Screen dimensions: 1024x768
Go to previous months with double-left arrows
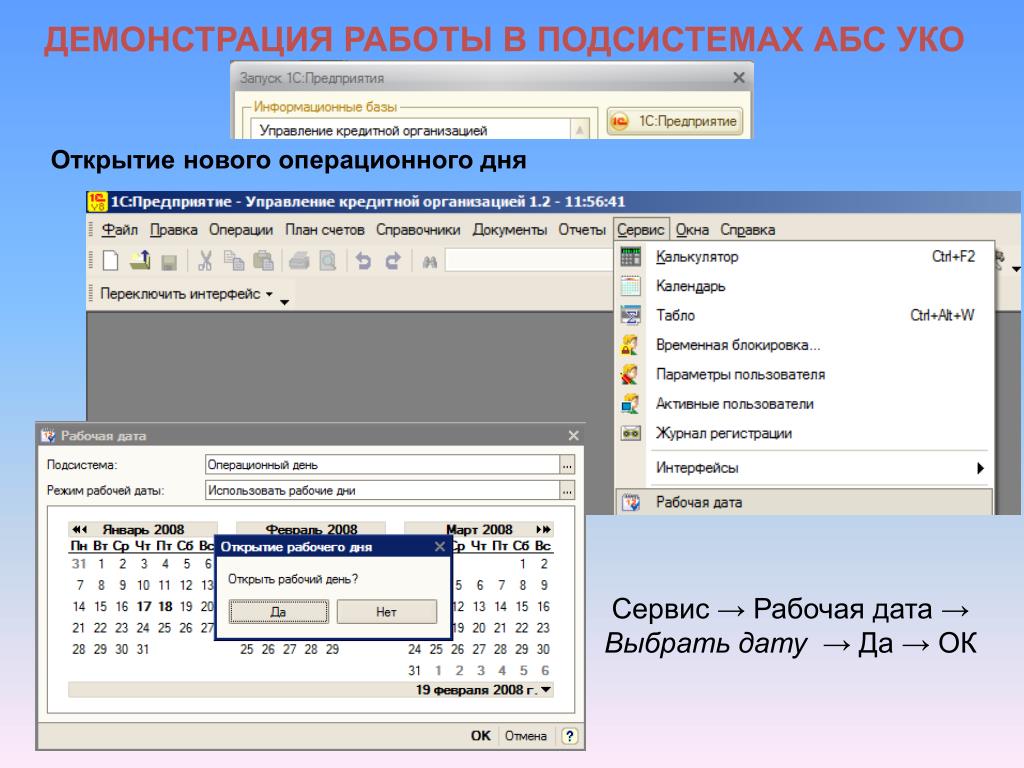point(80,529)
